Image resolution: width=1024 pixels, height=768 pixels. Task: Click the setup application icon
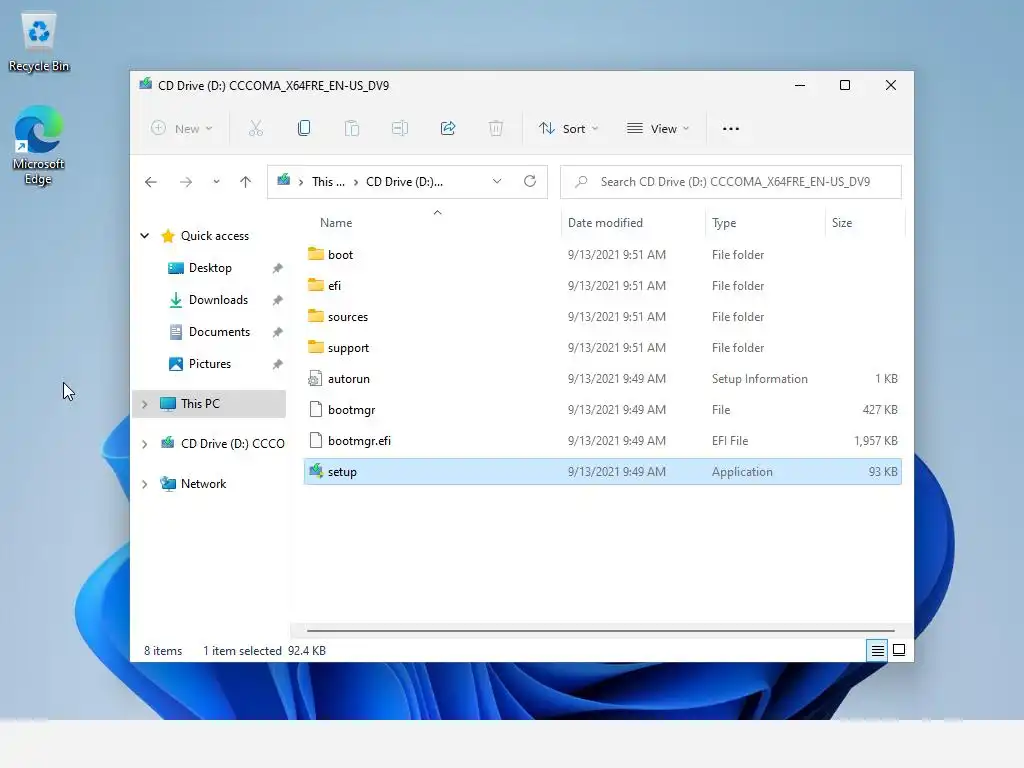[316, 471]
